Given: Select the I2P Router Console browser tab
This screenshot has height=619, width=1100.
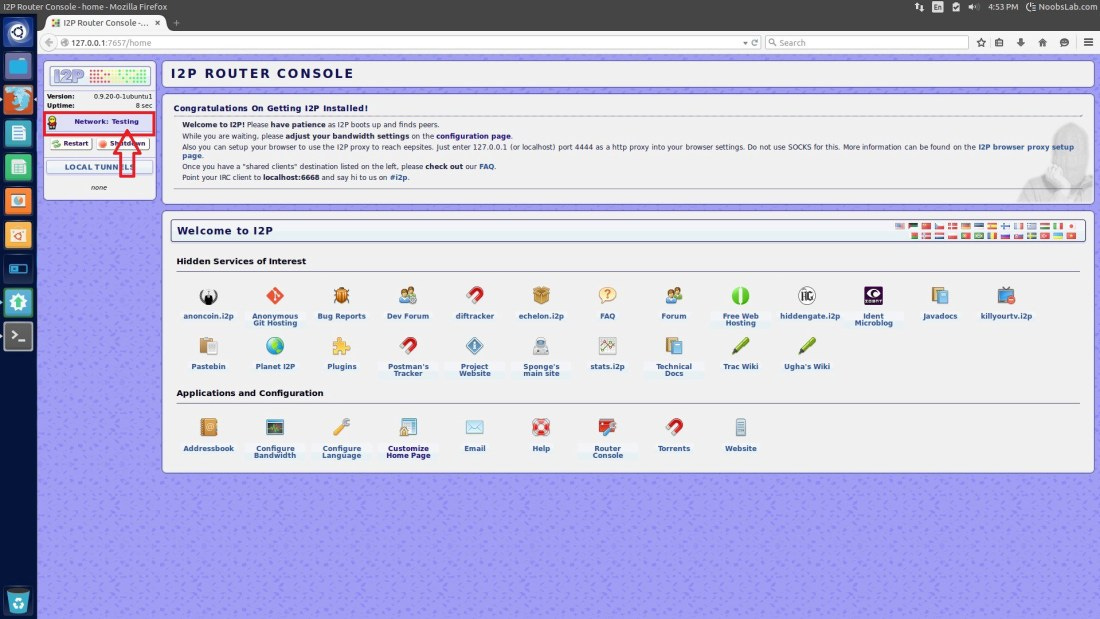Looking at the screenshot, I should coord(105,23).
